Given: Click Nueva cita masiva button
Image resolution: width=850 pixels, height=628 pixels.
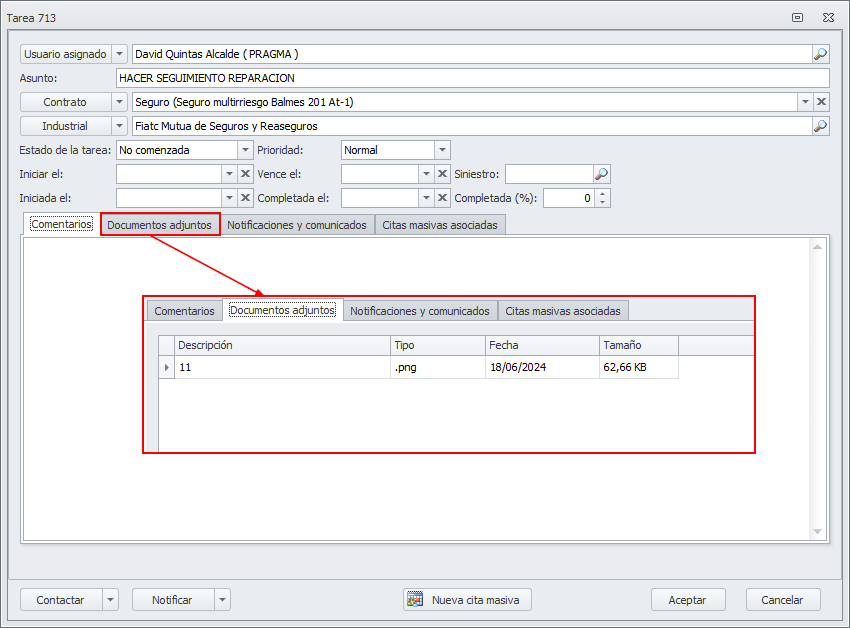Looking at the screenshot, I should (467, 600).
